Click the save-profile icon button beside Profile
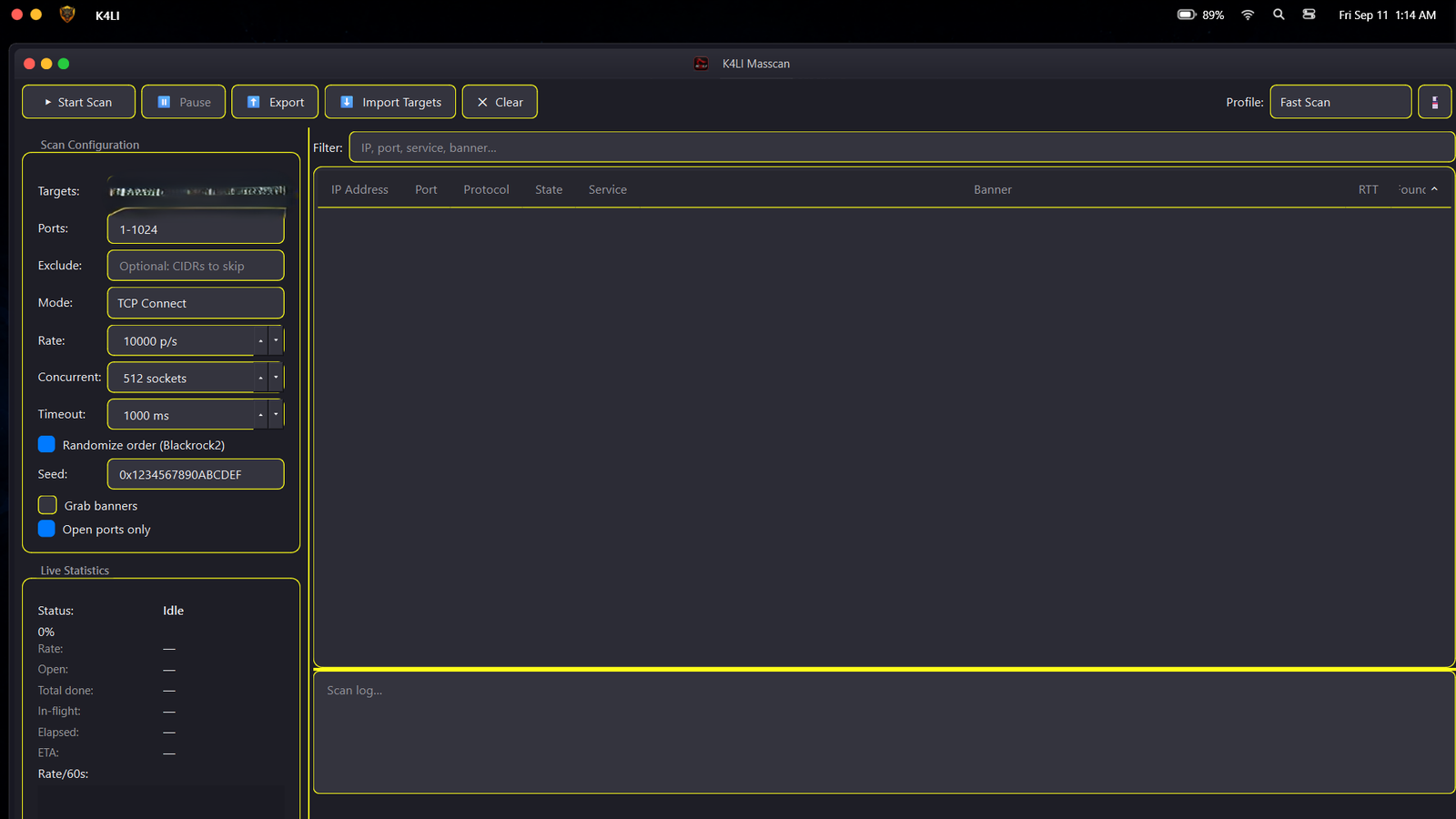The height and width of the screenshot is (819, 1456). pyautogui.click(x=1435, y=102)
